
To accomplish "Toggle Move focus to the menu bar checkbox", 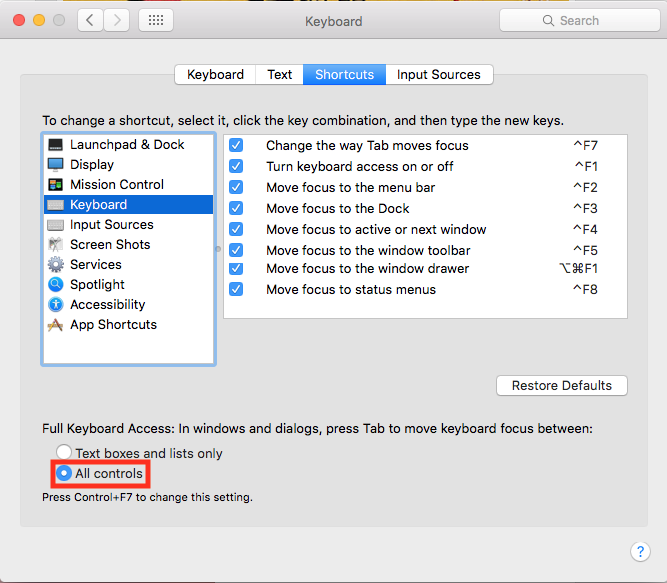I will [236, 187].
